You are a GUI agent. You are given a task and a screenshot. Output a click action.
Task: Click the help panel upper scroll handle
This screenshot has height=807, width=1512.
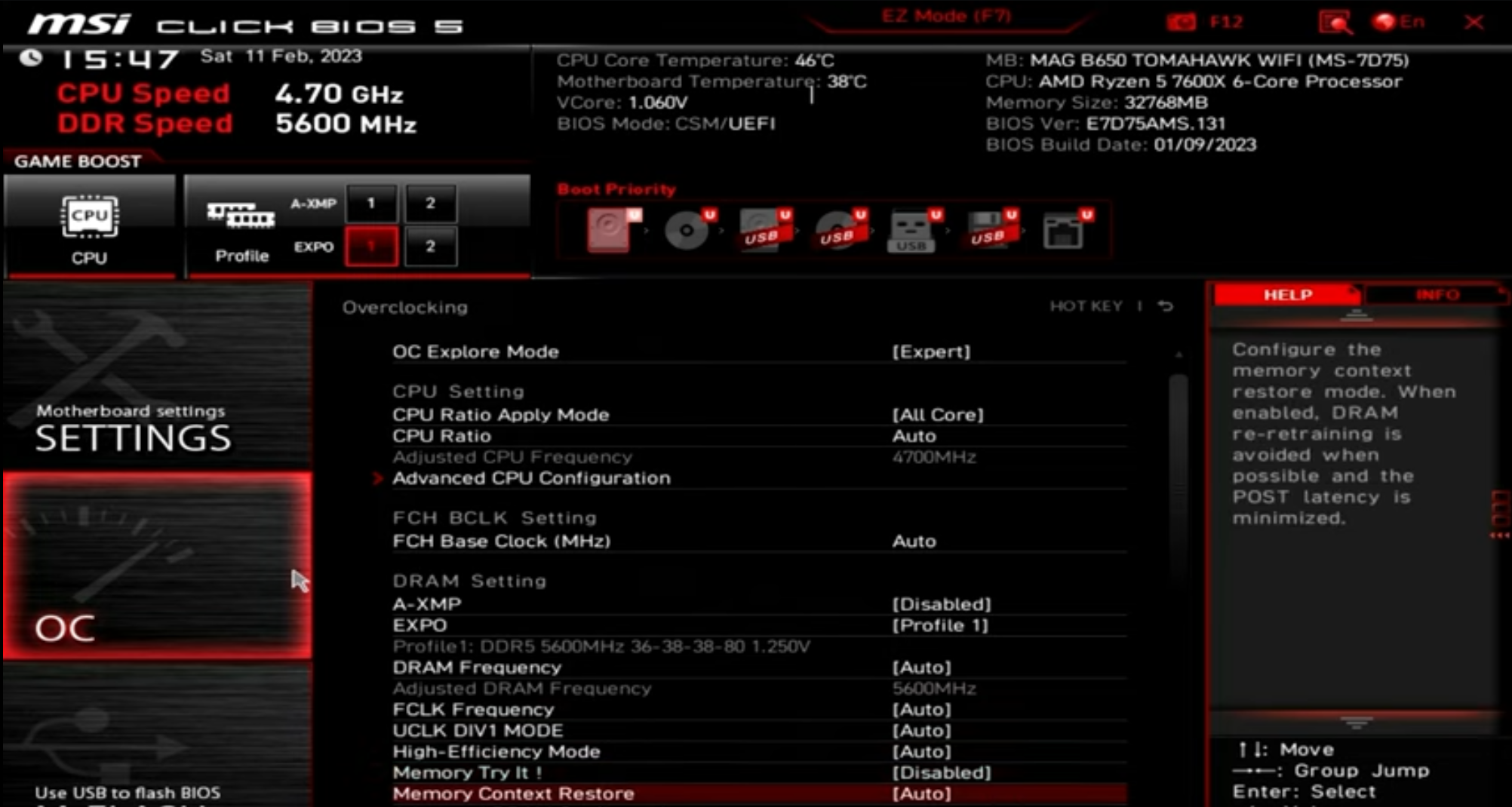pyautogui.click(x=1356, y=316)
